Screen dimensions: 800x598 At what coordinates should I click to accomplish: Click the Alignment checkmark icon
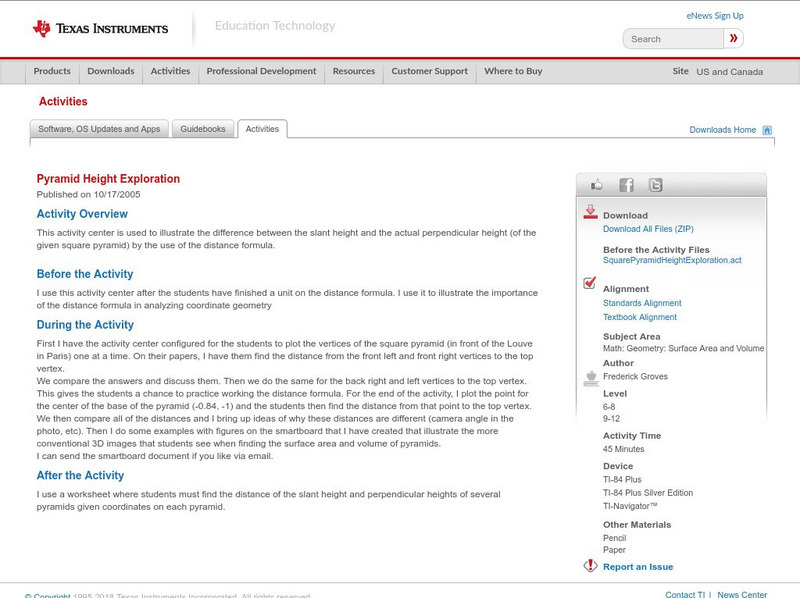[x=589, y=282]
